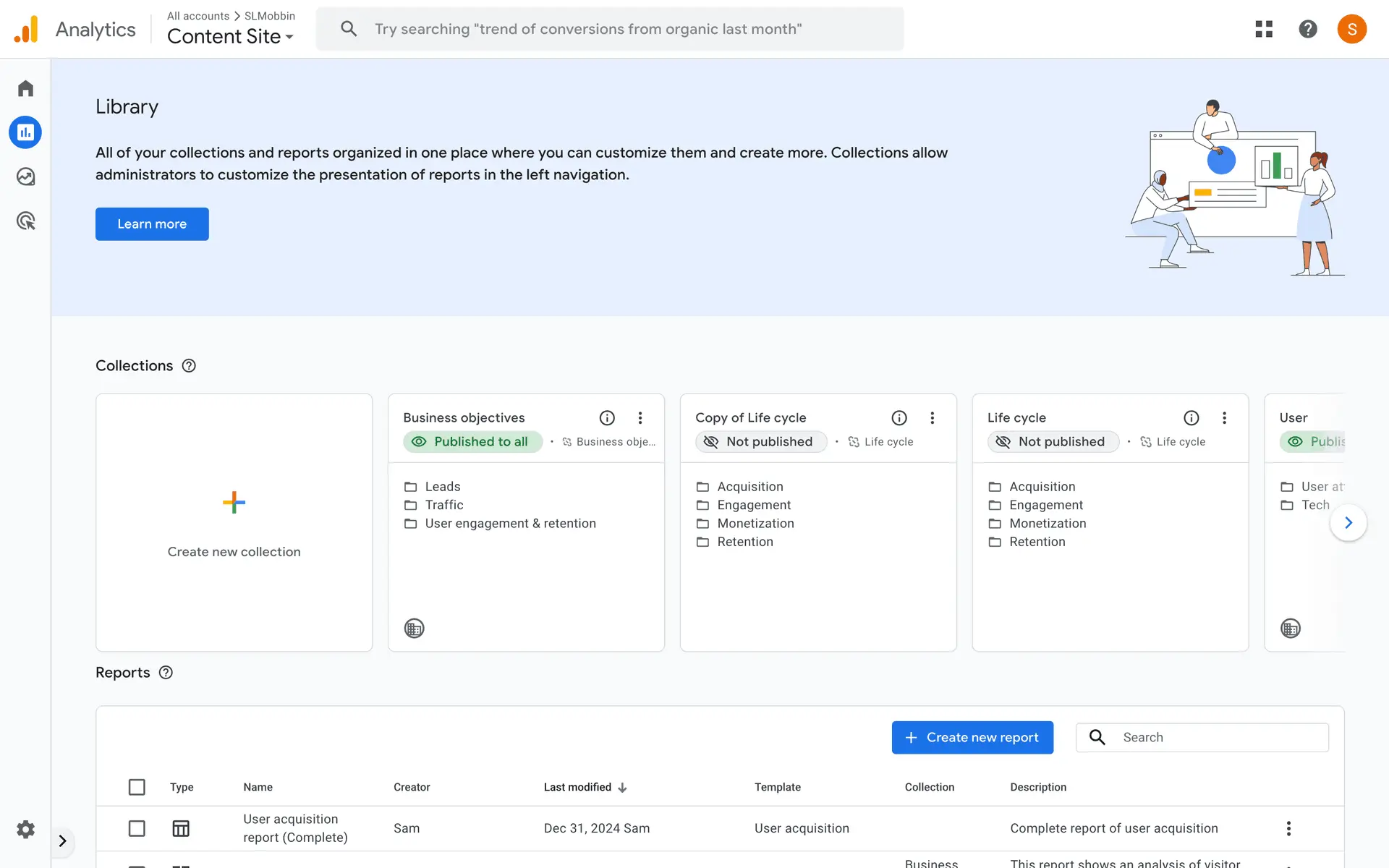The width and height of the screenshot is (1389, 868).
Task: Open more options for Life cycle collection
Action: (1224, 417)
